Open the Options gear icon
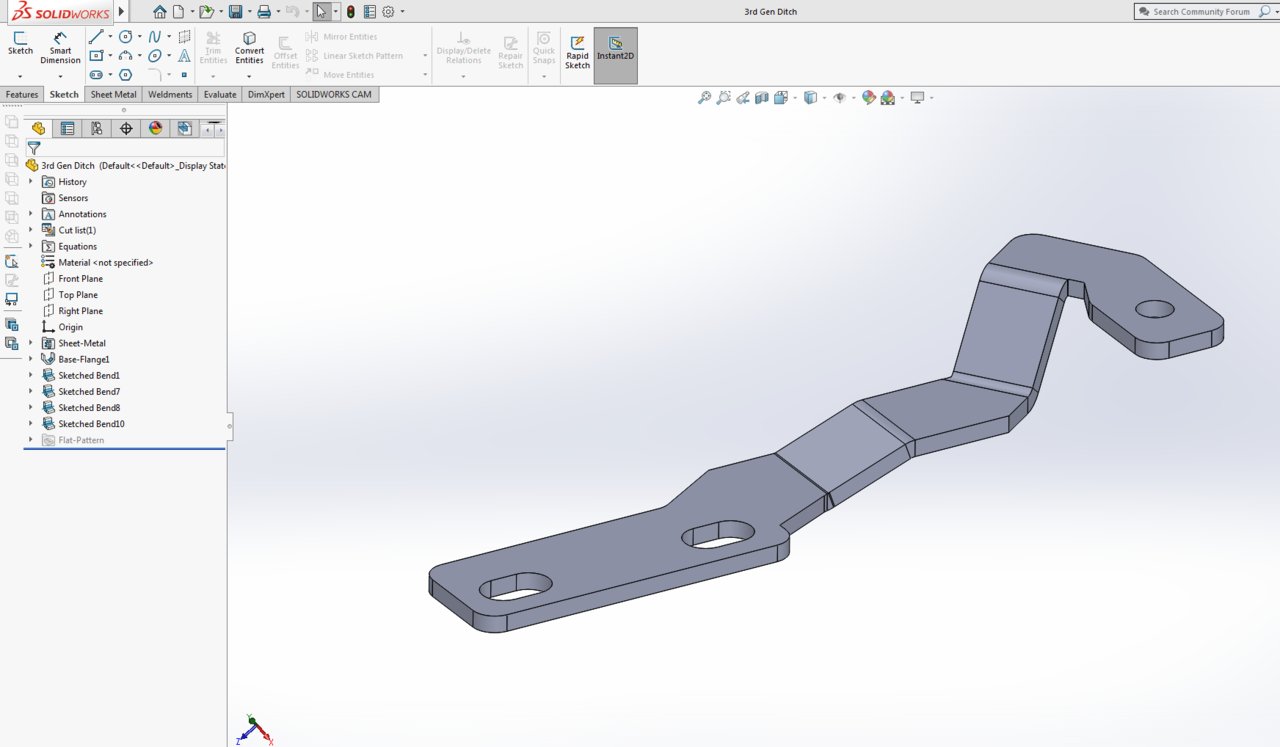 click(388, 12)
